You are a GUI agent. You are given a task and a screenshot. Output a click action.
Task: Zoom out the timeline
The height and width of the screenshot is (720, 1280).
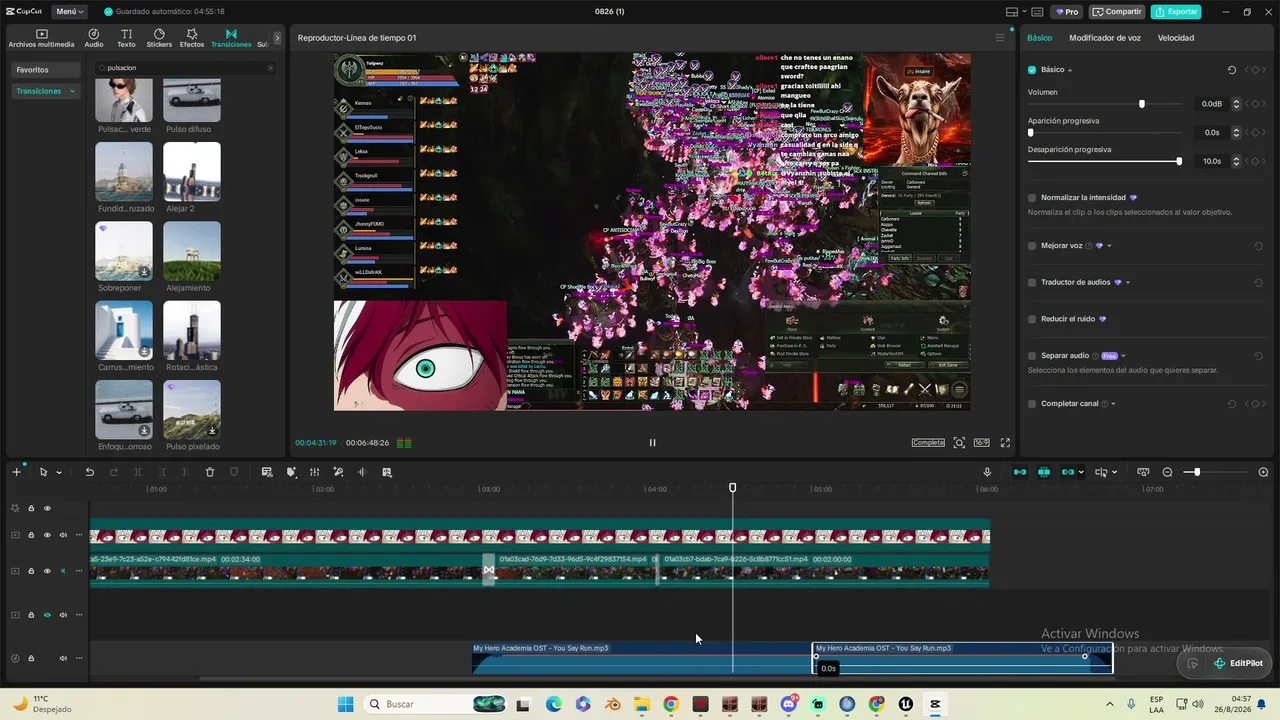pos(1167,472)
